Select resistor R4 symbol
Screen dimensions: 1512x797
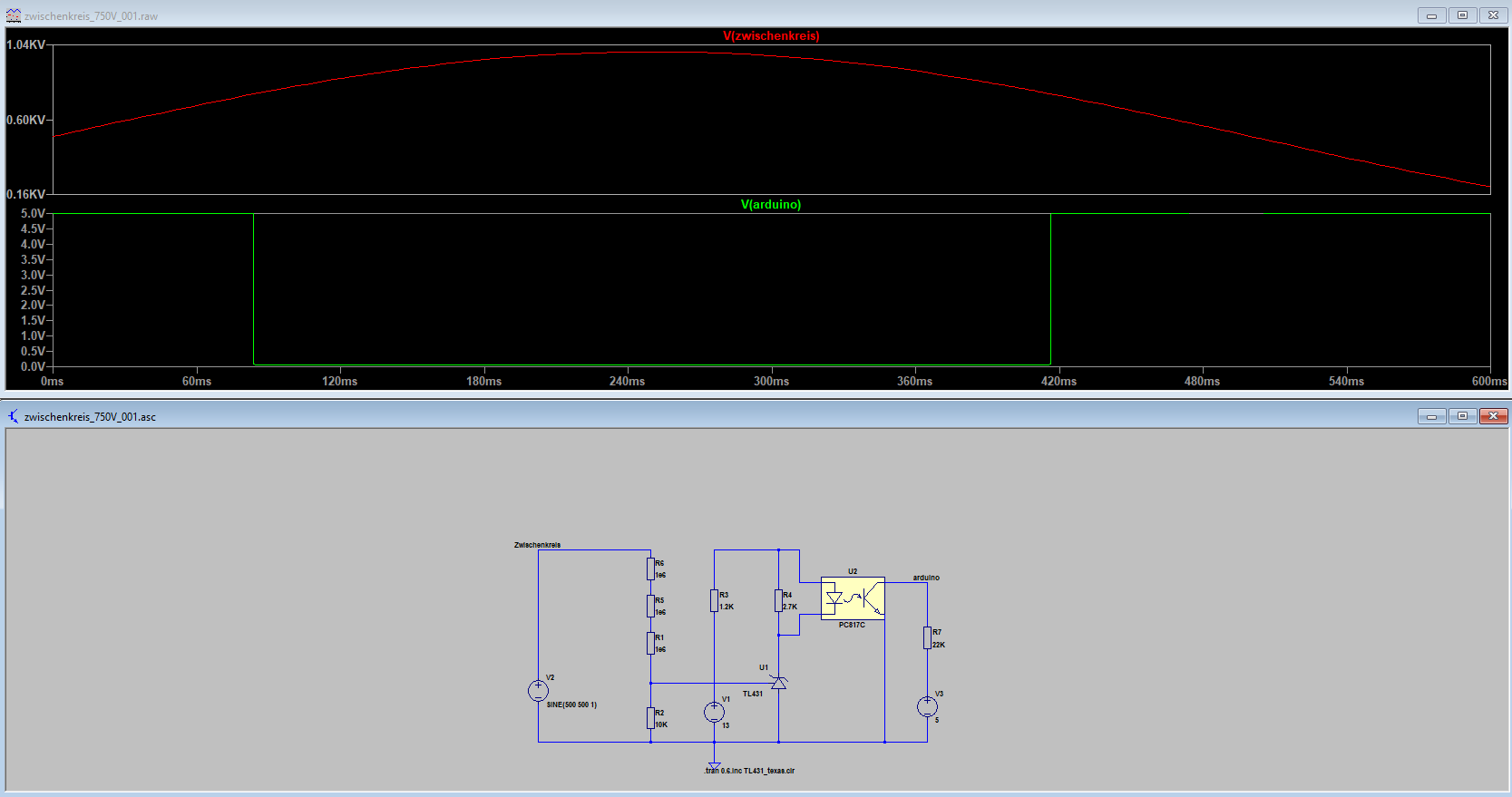click(x=778, y=600)
